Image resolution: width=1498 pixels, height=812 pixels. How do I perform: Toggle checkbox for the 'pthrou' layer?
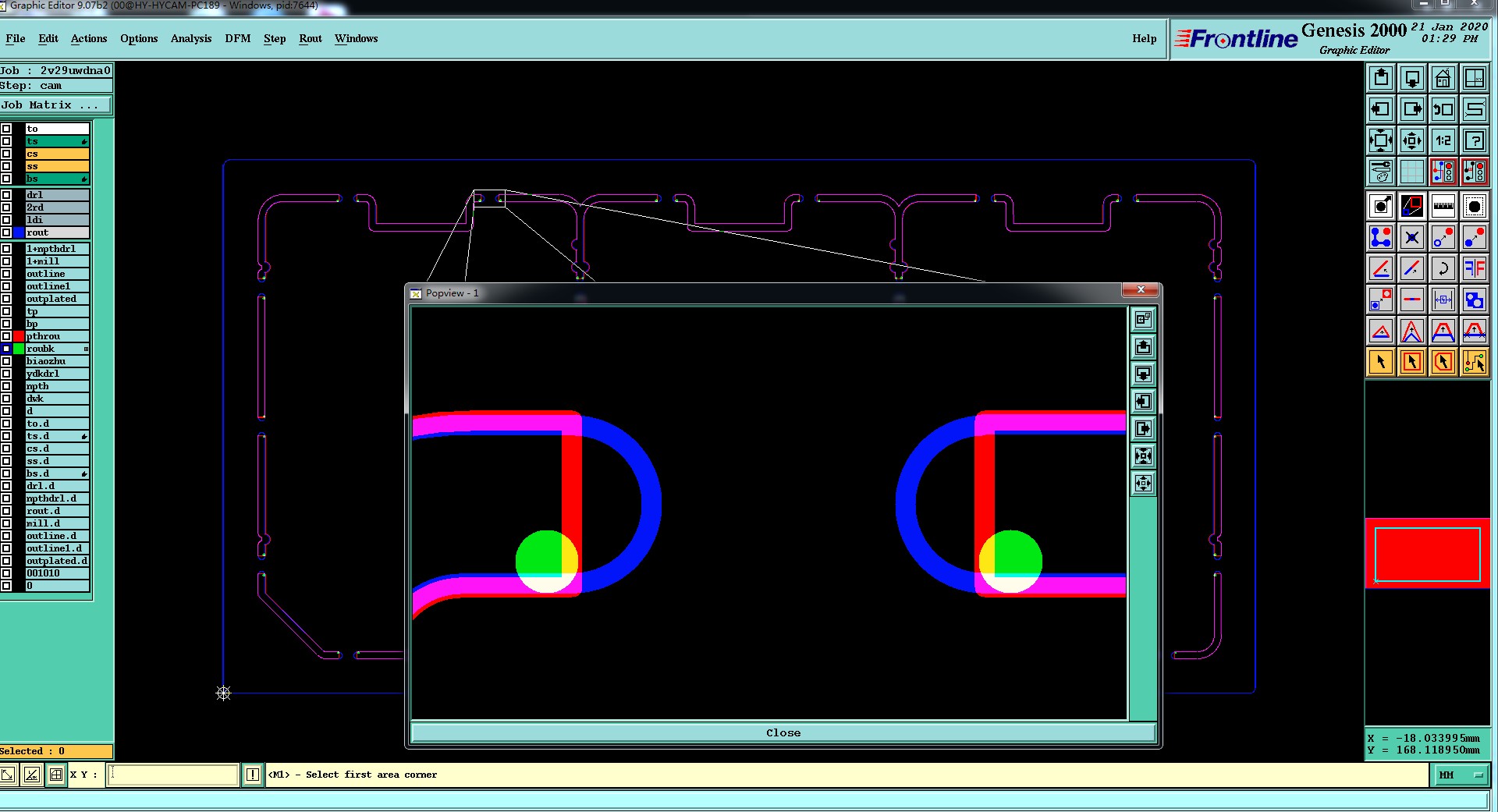point(6,336)
